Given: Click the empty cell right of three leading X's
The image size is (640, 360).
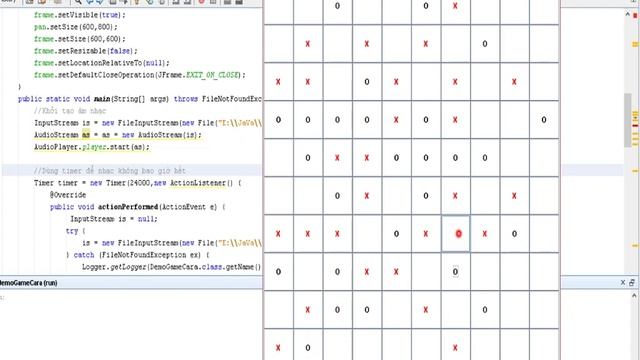Looking at the screenshot, I should coord(367,234).
